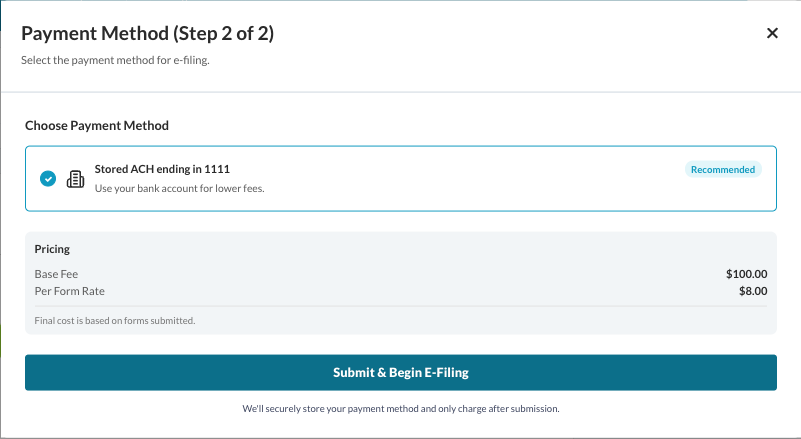Click the "Choose Payment Method" heading
Image resolution: width=801 pixels, height=439 pixels.
97,126
